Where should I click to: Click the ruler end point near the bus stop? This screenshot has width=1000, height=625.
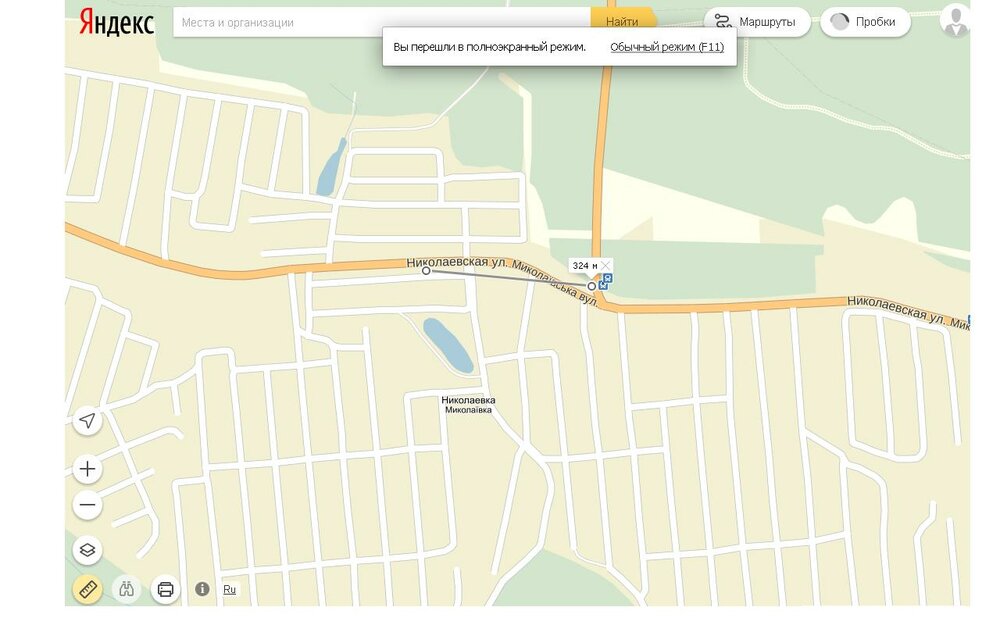coord(592,286)
